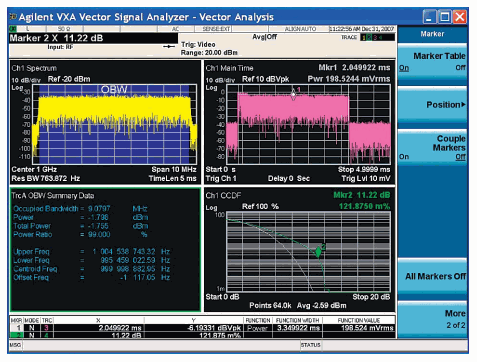Select marker 2 row in marker table

(x=203, y=335)
